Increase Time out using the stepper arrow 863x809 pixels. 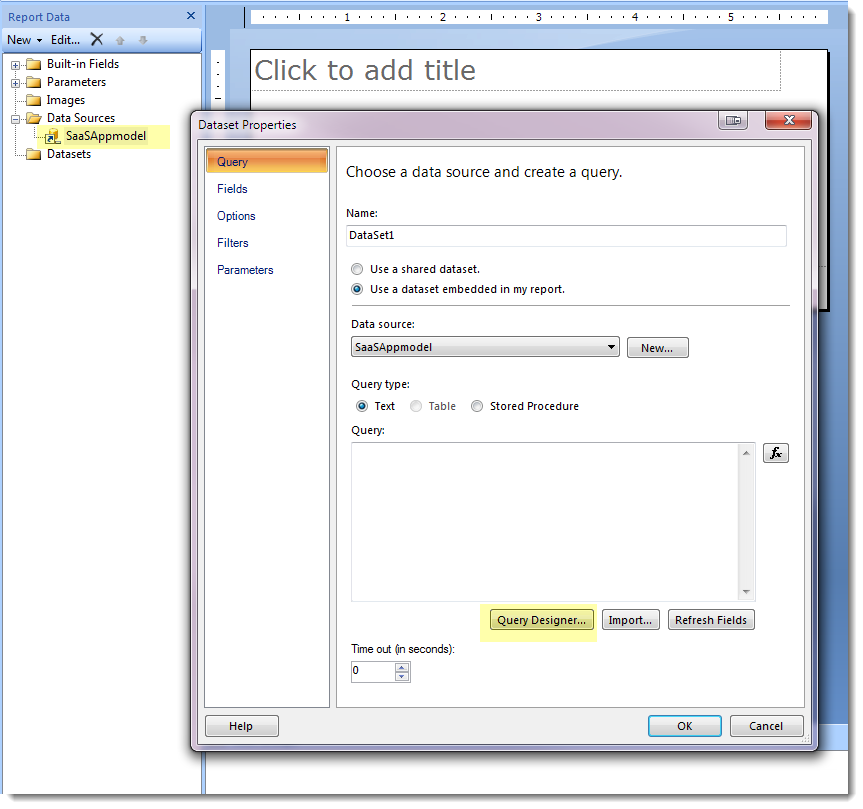[x=402, y=667]
